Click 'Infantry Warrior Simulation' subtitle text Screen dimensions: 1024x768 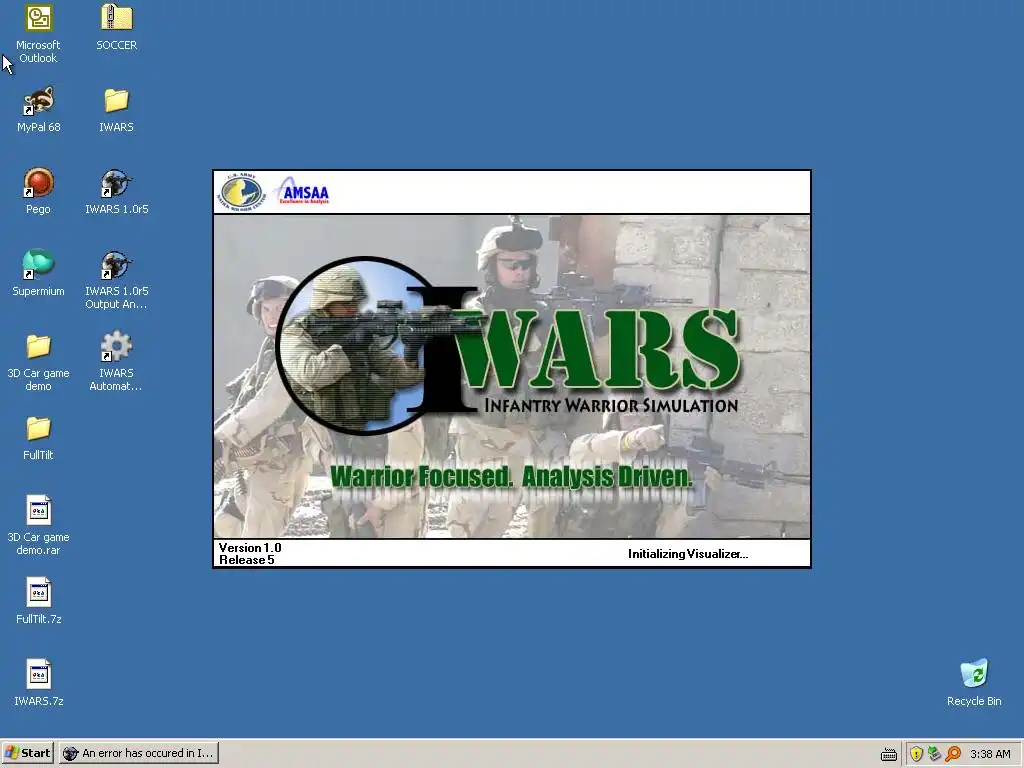(x=611, y=406)
